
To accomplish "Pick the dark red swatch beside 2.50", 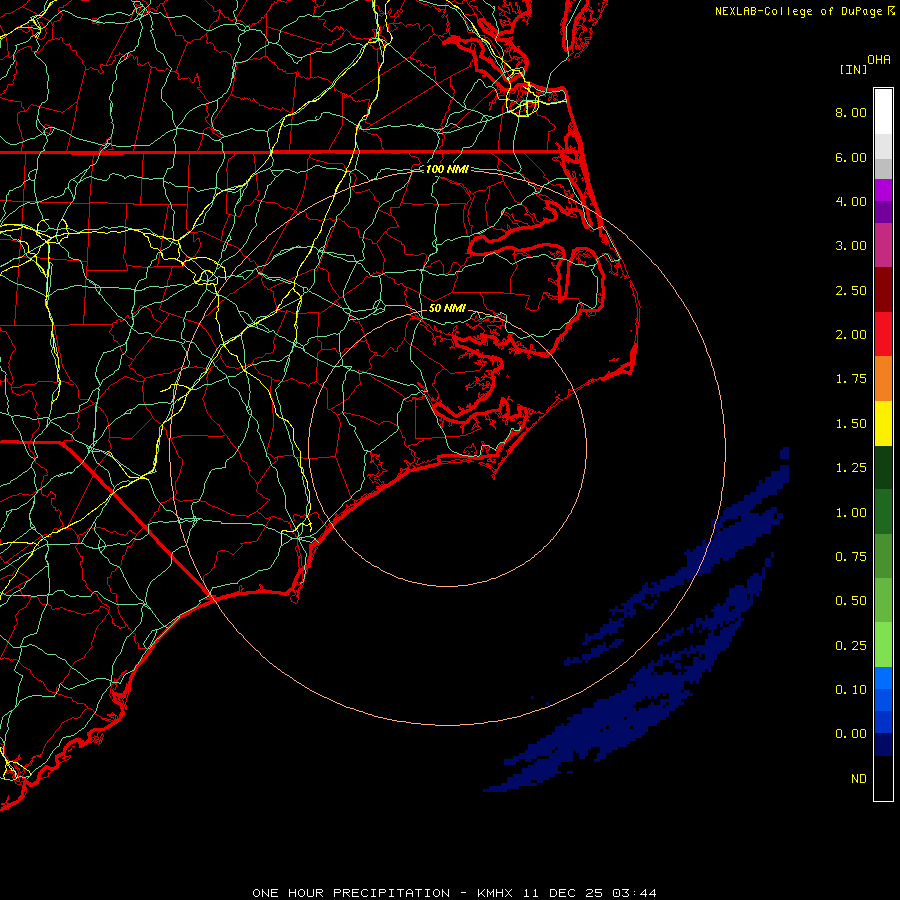I will coord(883,290).
